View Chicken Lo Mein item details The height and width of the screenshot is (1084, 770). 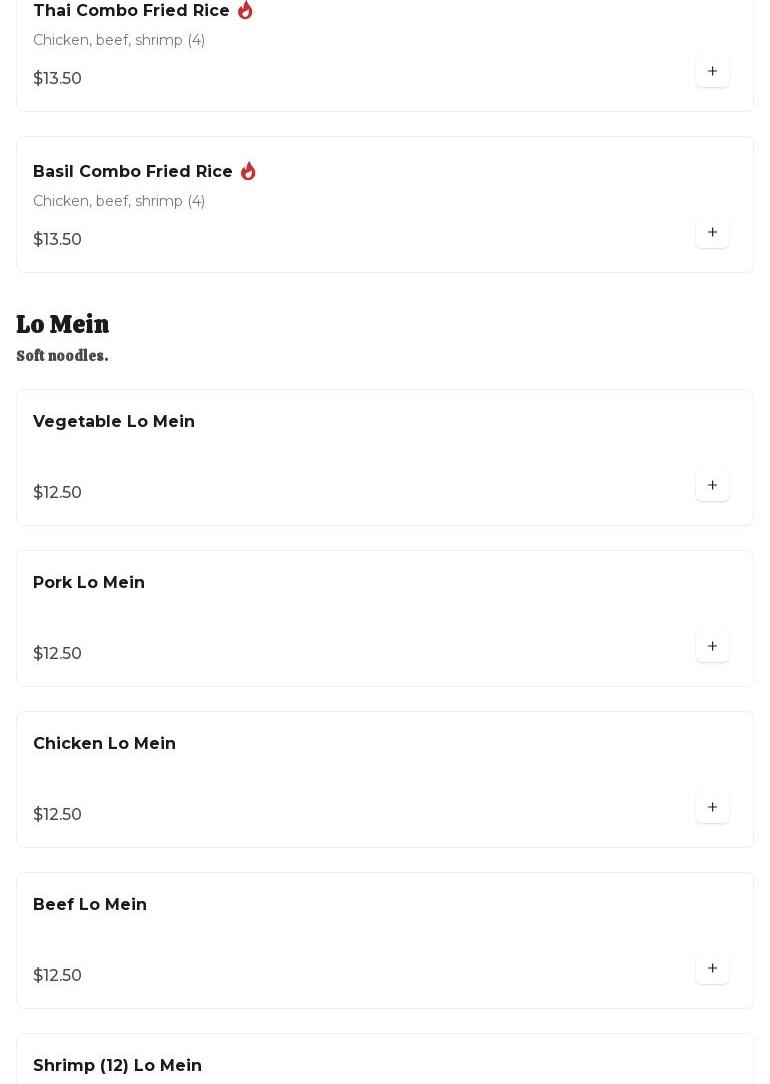point(104,744)
